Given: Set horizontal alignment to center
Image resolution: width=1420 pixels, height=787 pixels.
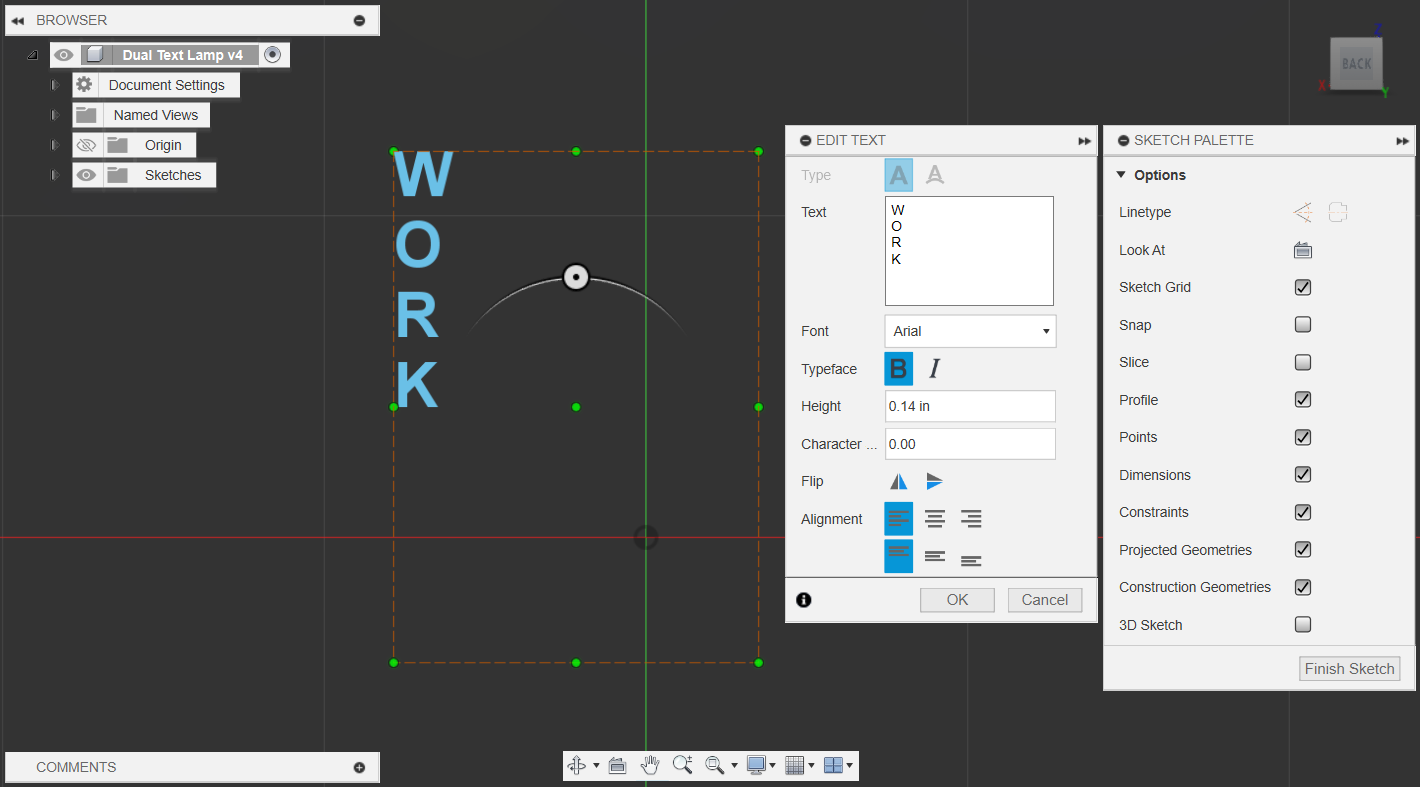Looking at the screenshot, I should click(935, 519).
